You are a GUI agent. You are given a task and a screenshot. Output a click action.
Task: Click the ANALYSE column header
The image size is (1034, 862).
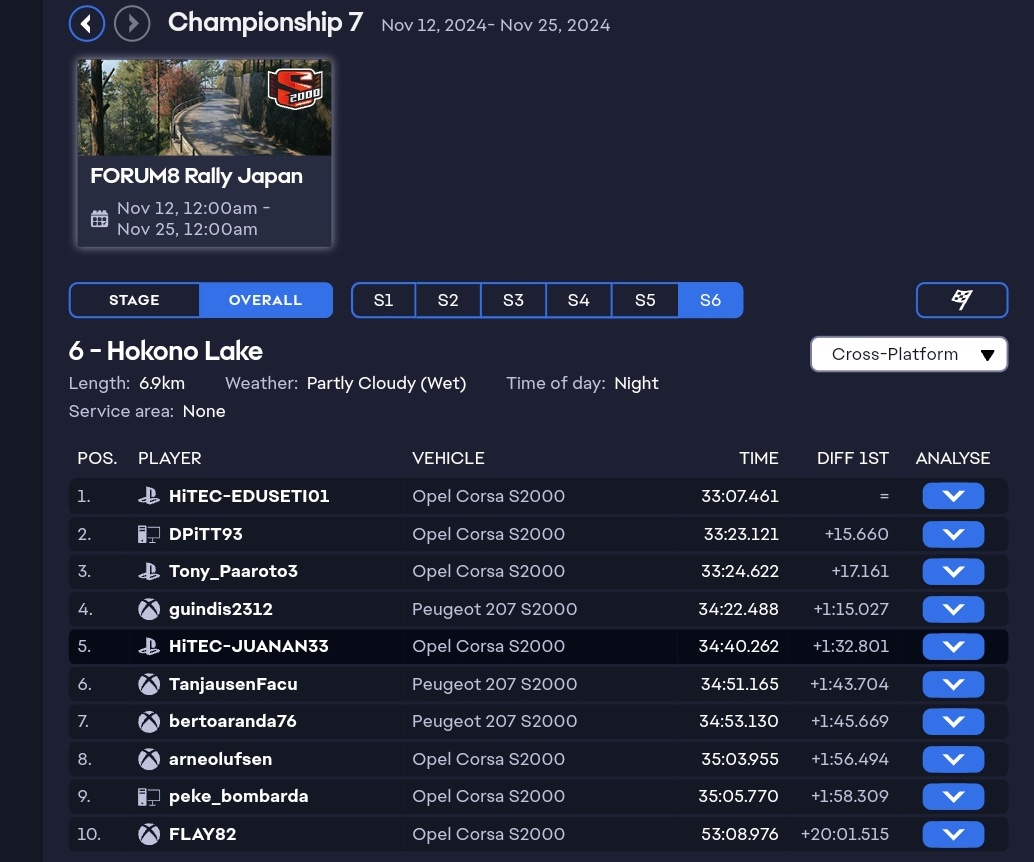coord(953,458)
